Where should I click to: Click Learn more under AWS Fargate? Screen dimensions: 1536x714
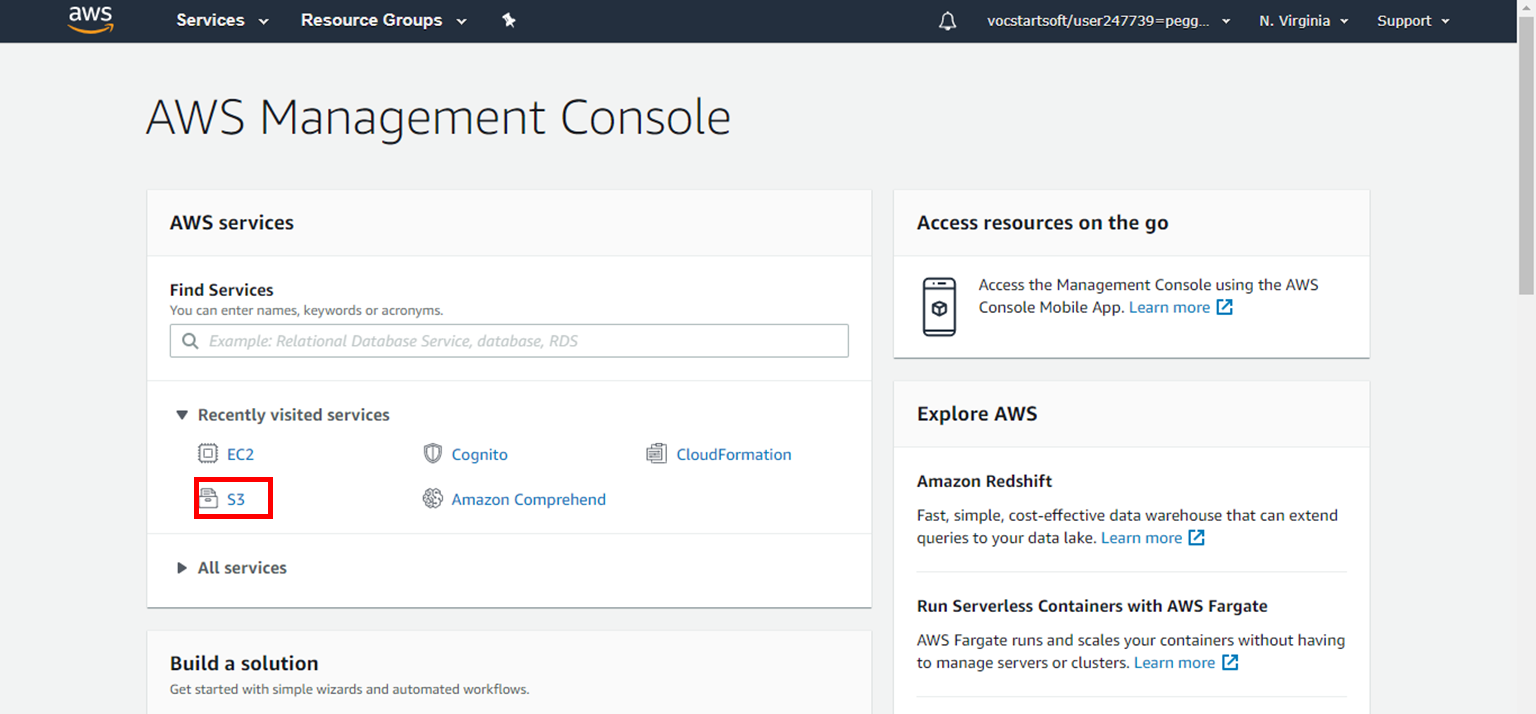[1175, 663]
